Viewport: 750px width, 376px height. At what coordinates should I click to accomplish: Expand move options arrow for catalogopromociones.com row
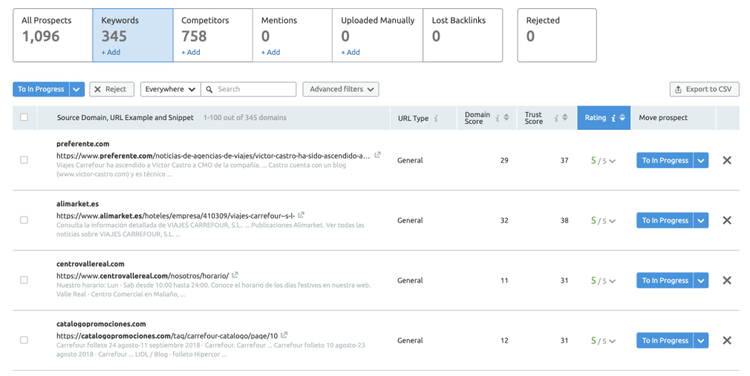pos(701,340)
